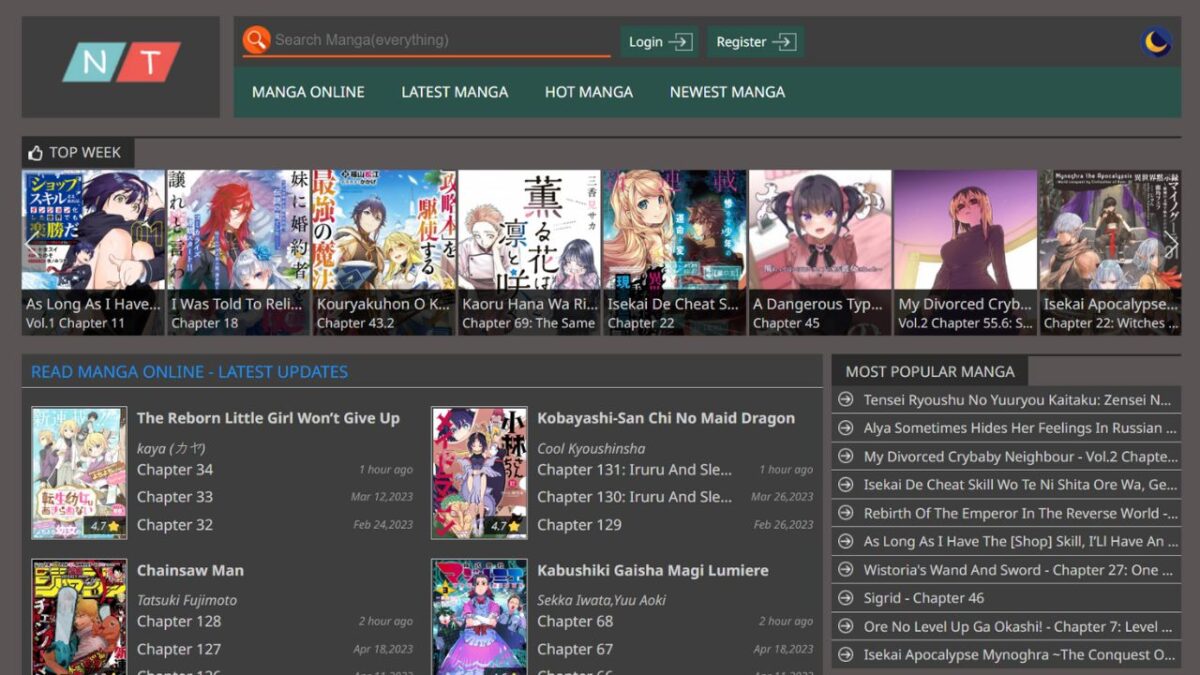
Task: Open the Chainsaw Man manga page
Action: [190, 570]
